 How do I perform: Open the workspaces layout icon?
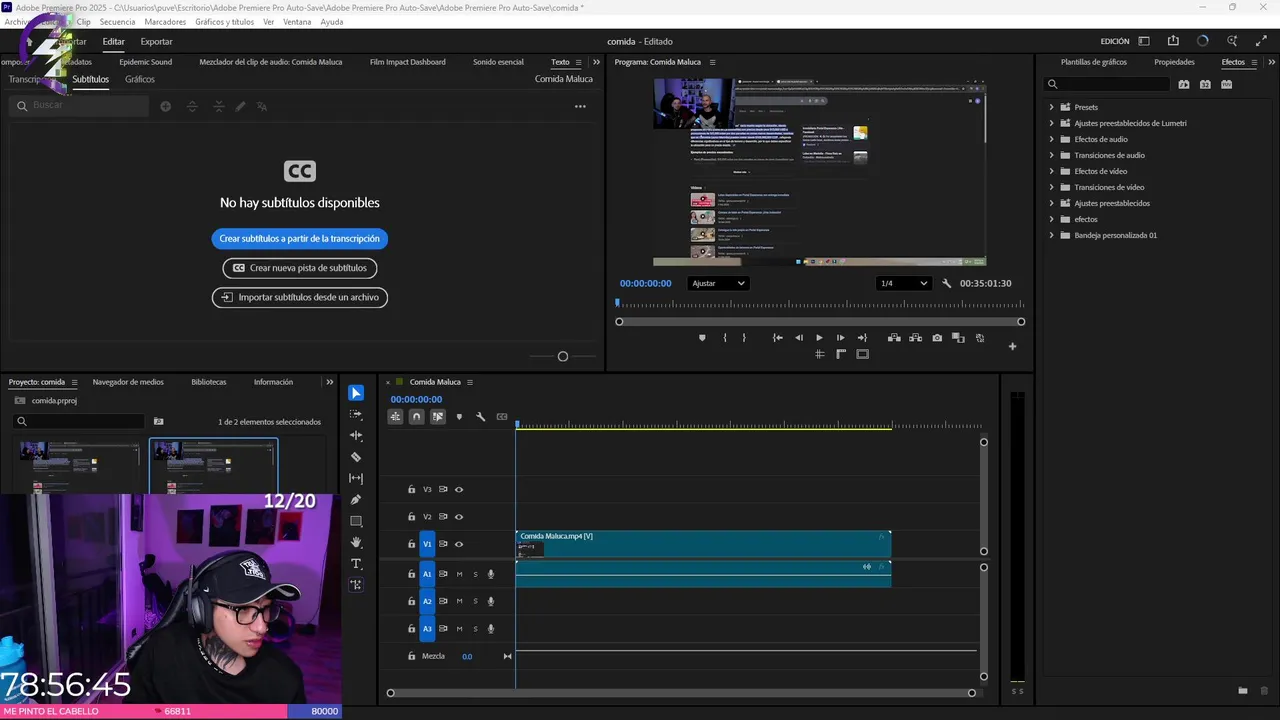1144,41
